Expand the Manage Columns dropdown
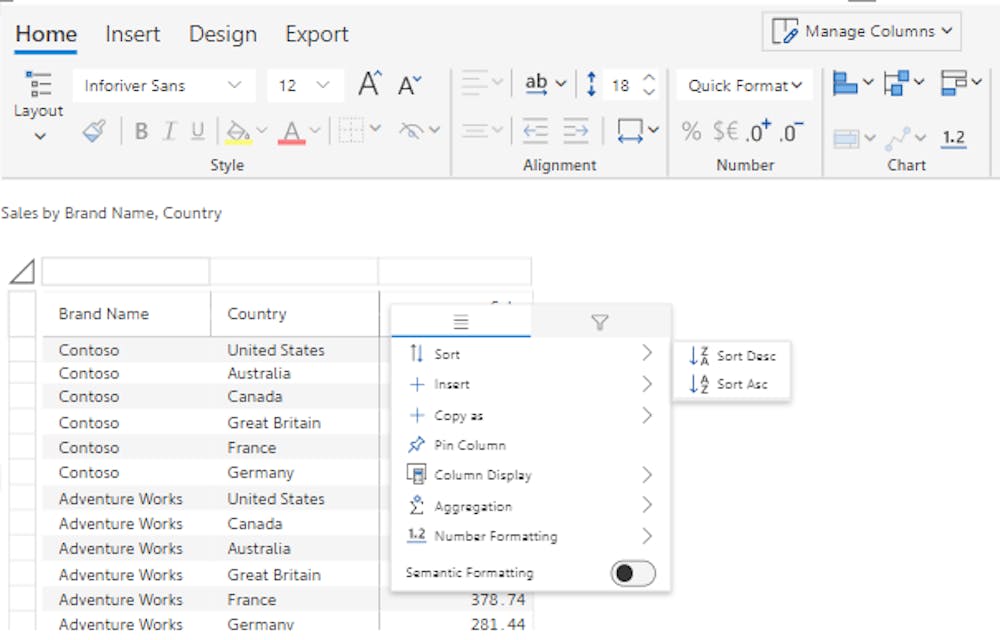This screenshot has height=640, width=1000. tap(947, 31)
